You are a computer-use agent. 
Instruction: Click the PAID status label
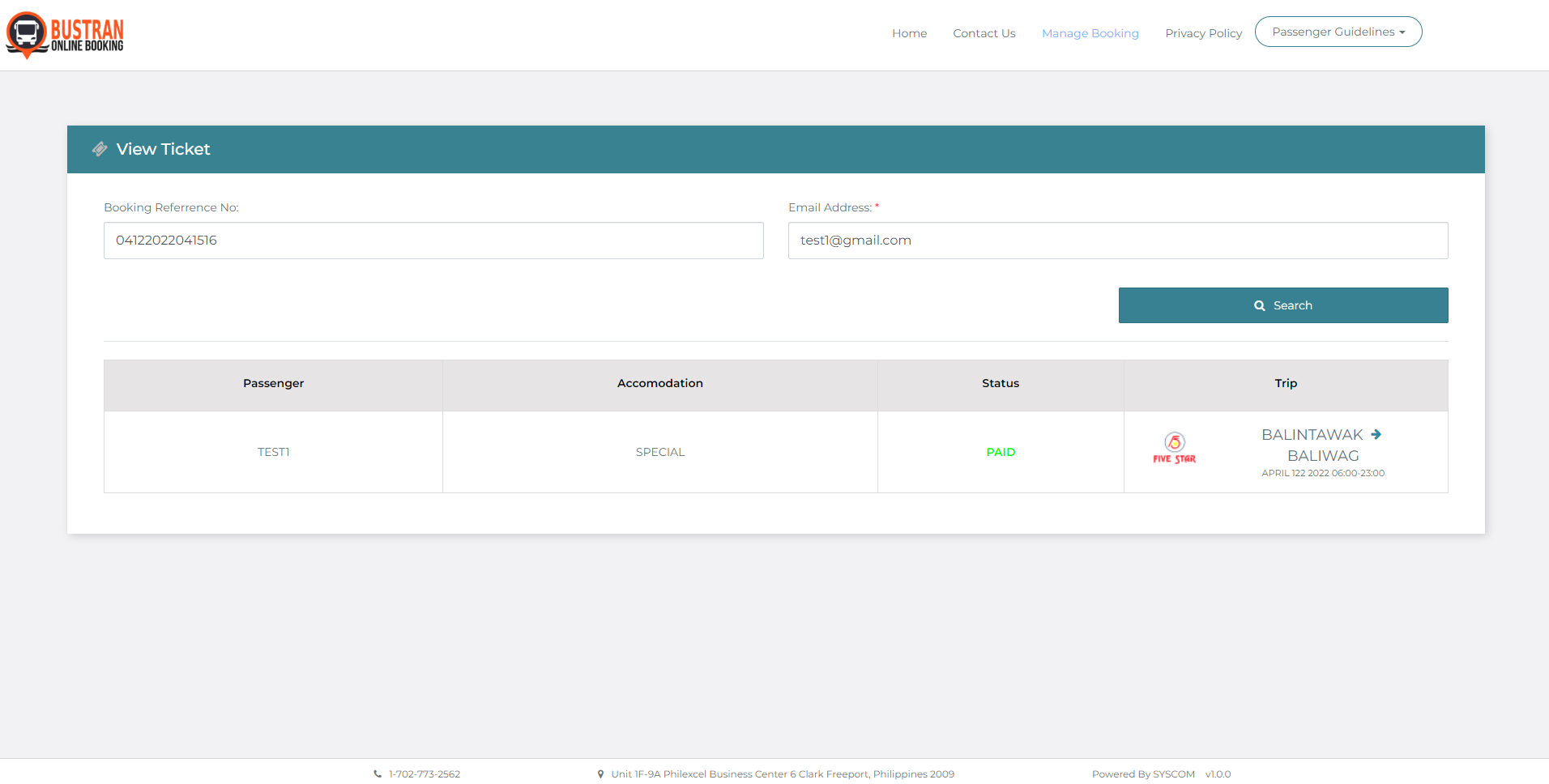pyautogui.click(x=1001, y=452)
